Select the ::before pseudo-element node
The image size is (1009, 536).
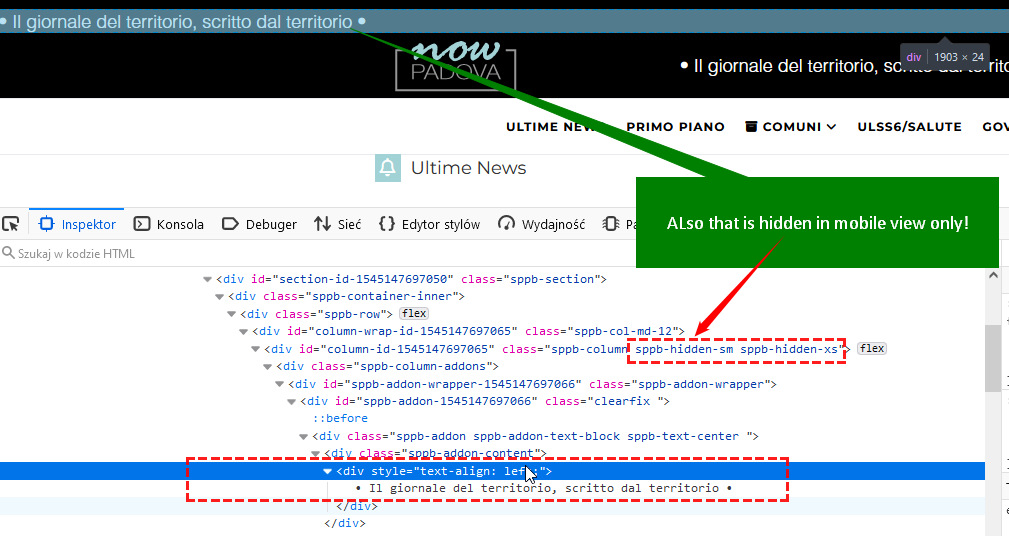coord(340,418)
